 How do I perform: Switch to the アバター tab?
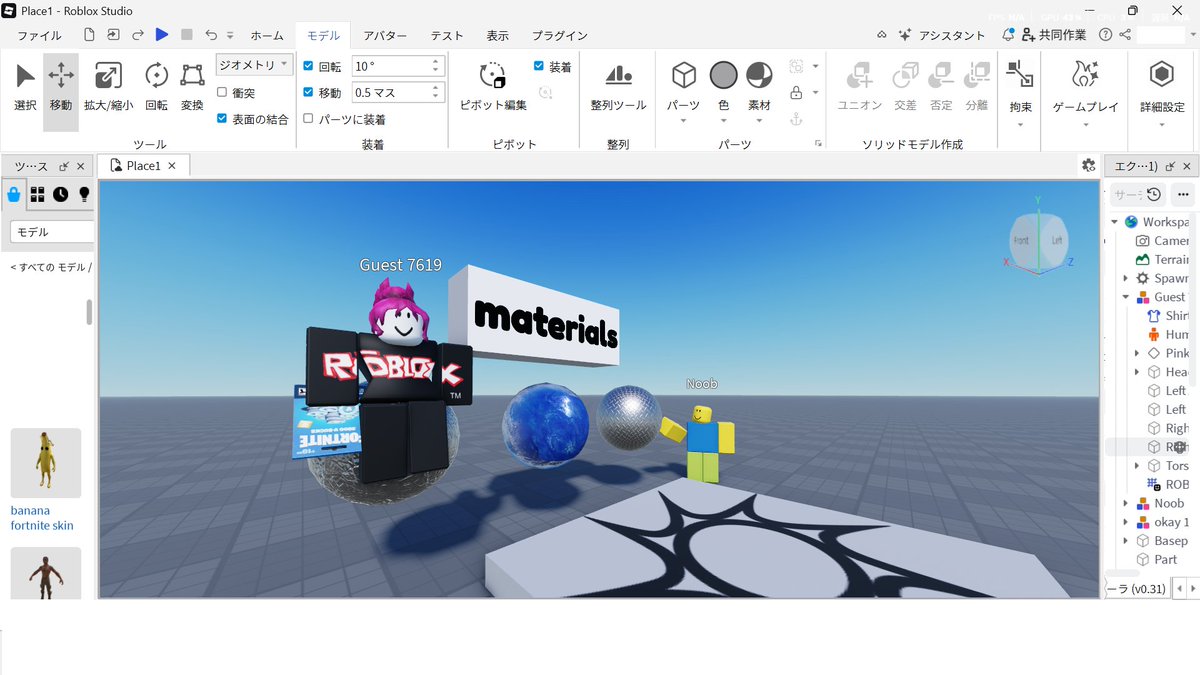pos(385,35)
